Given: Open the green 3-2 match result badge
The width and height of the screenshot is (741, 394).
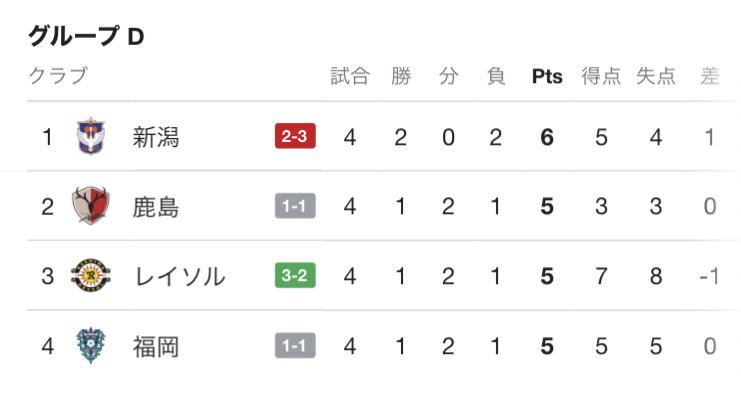Looking at the screenshot, I should click(295, 275).
